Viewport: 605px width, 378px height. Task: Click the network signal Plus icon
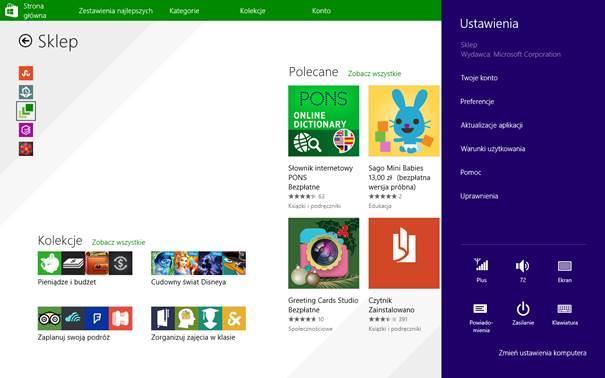coord(481,265)
